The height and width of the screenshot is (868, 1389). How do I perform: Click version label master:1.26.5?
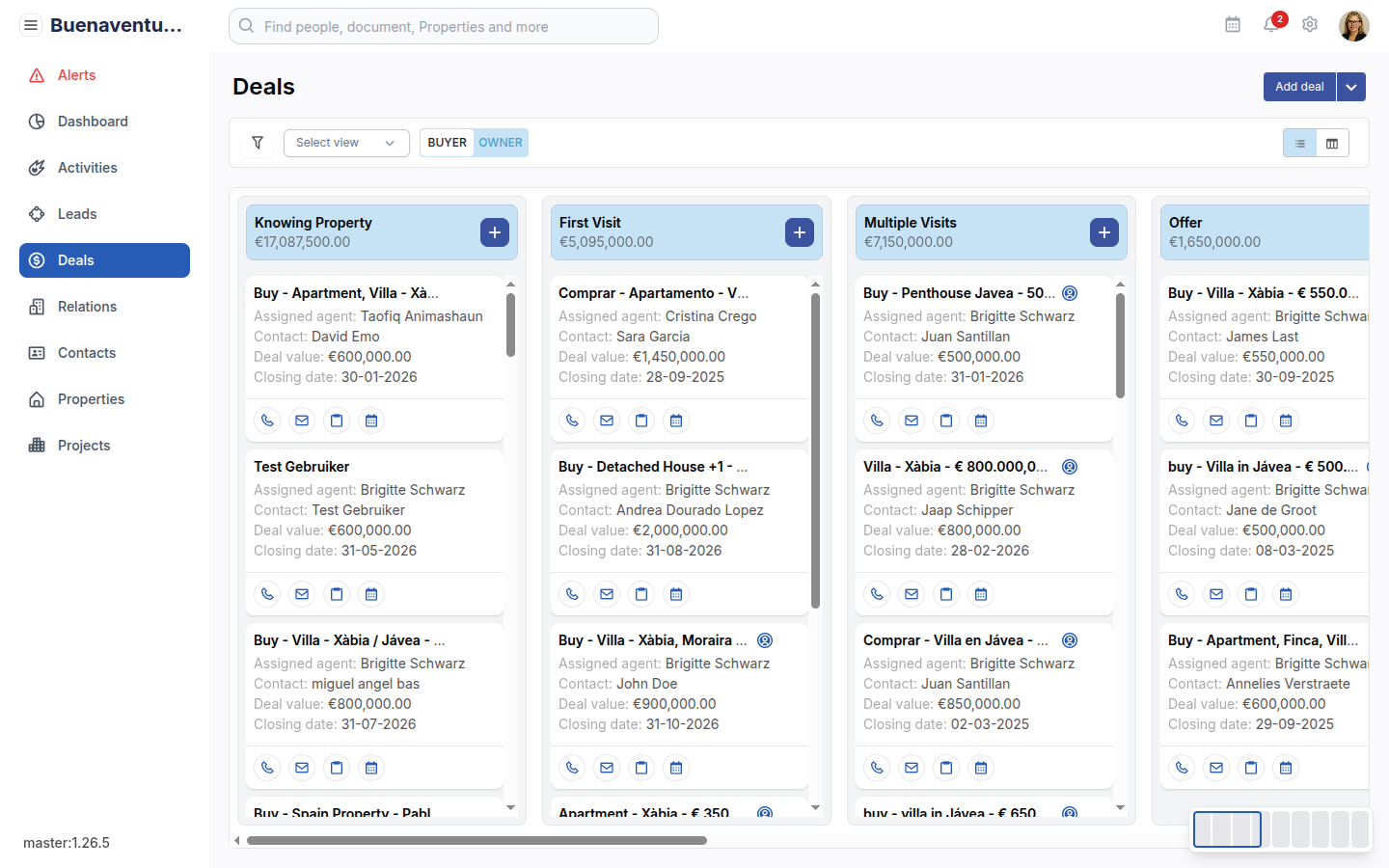pos(67,843)
